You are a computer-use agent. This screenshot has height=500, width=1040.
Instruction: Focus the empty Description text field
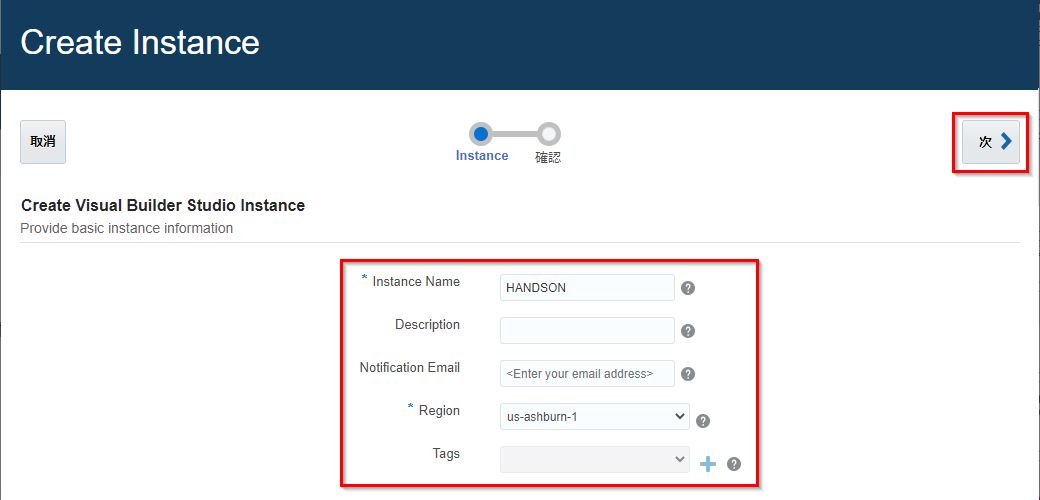[587, 331]
